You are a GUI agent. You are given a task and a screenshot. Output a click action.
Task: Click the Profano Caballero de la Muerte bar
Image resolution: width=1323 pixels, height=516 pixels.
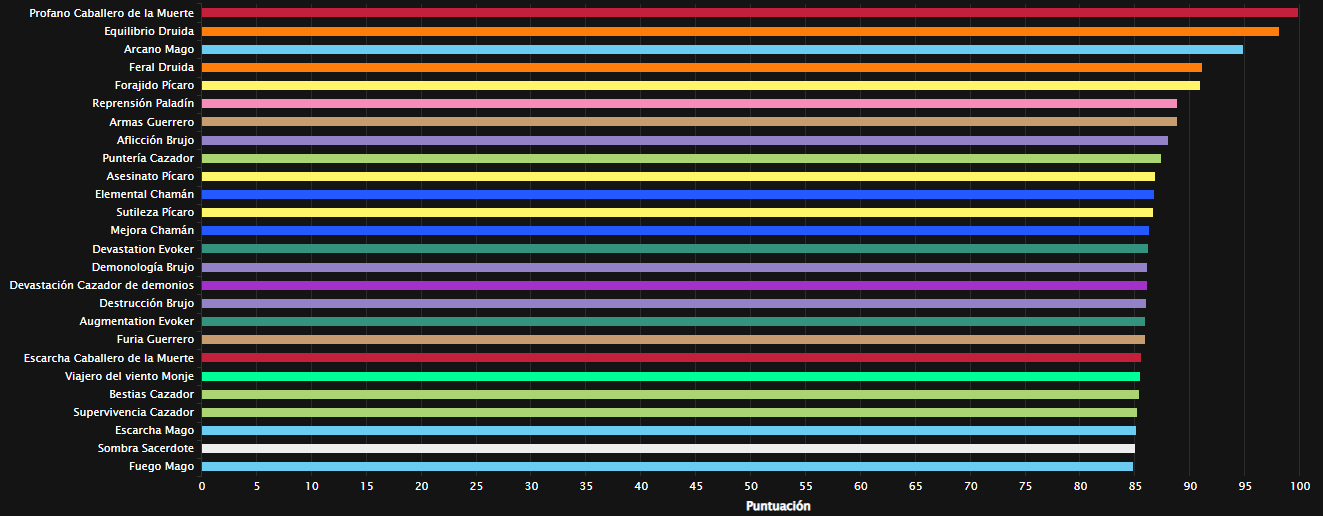(750, 13)
